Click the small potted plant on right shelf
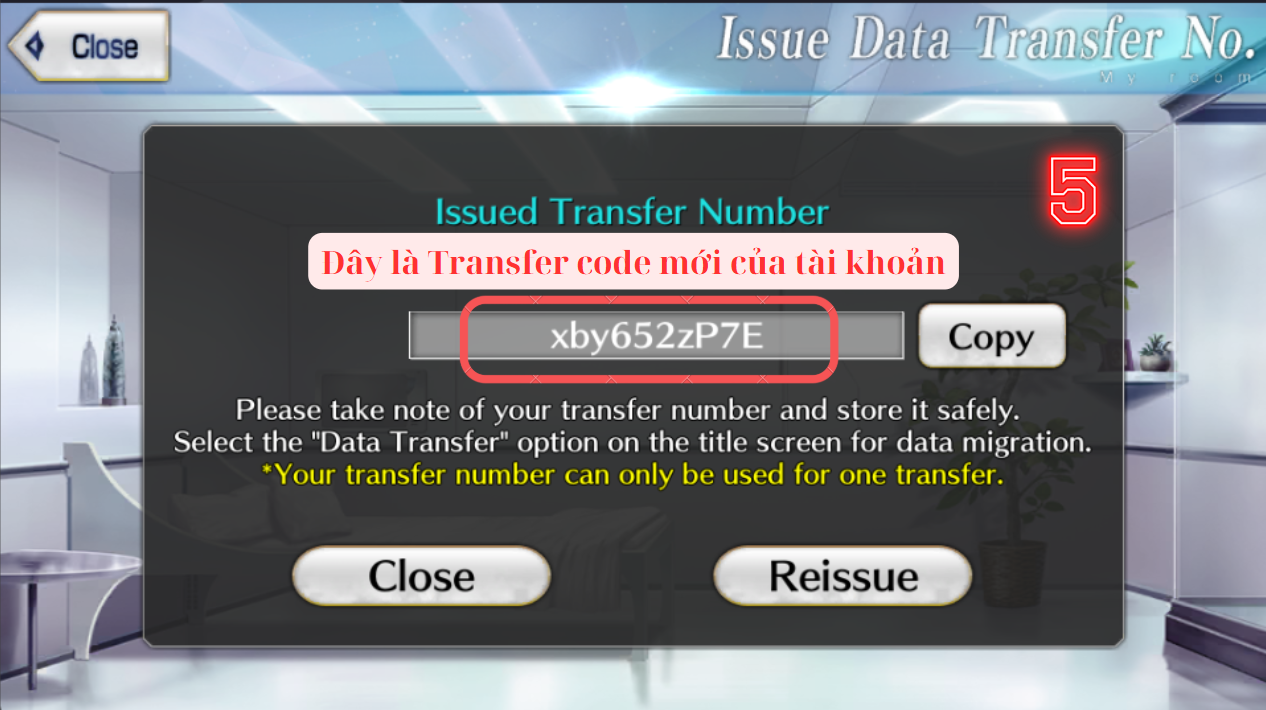 coord(1154,352)
